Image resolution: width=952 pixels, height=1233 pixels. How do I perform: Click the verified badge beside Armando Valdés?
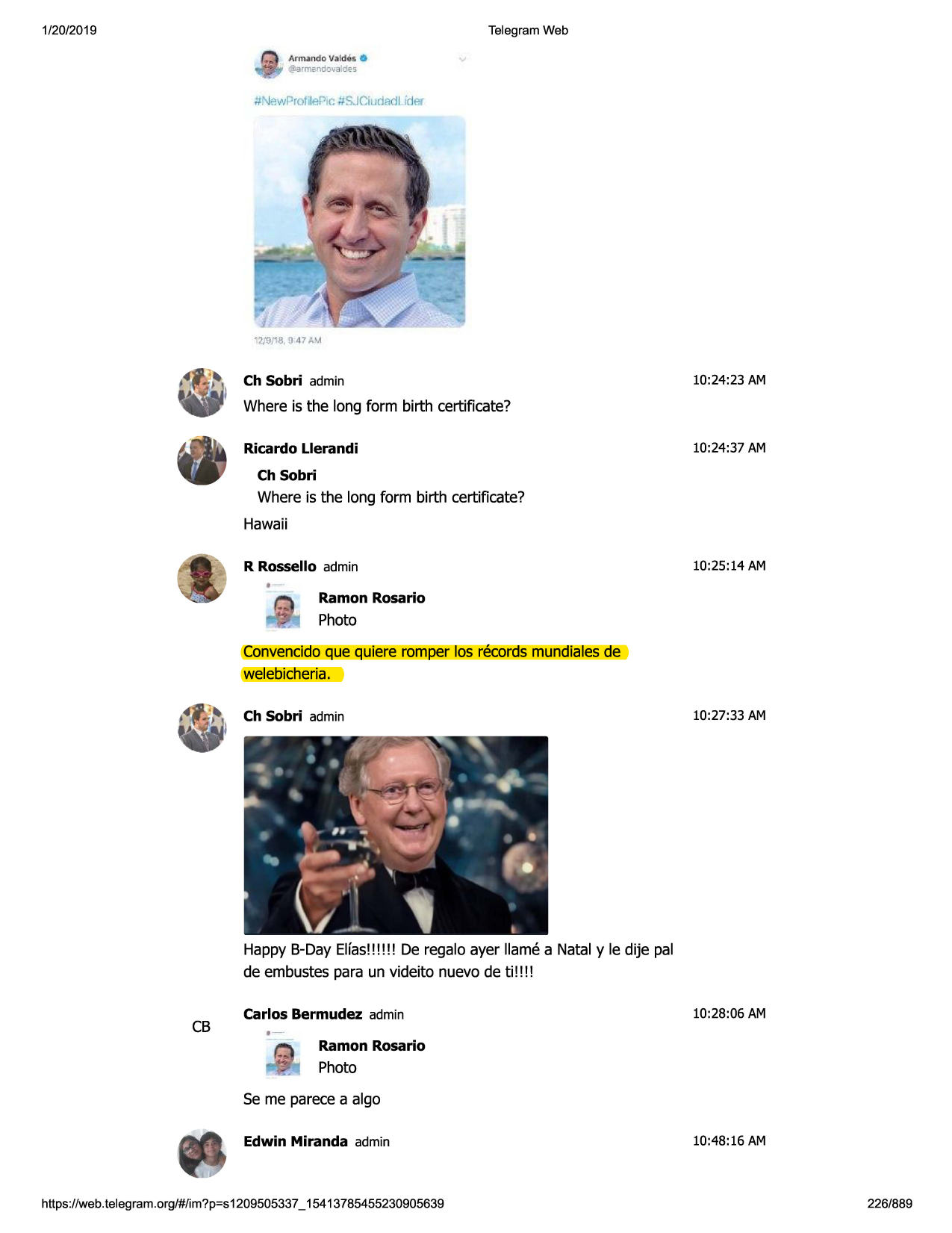pyautogui.click(x=364, y=58)
